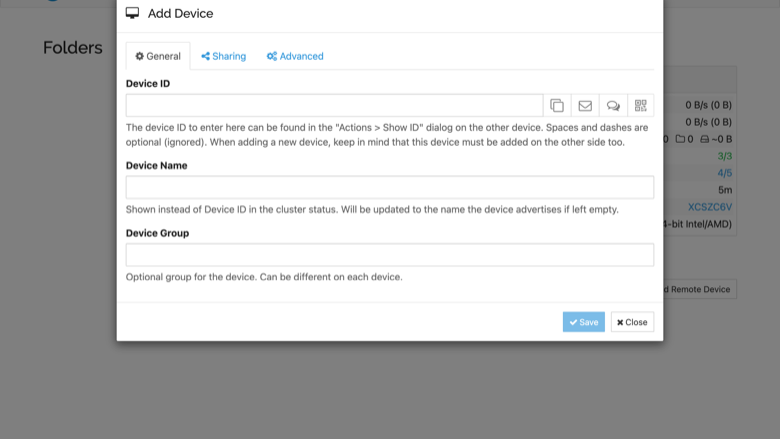780x439 pixels.
Task: Open the Advanced tab
Action: point(295,56)
